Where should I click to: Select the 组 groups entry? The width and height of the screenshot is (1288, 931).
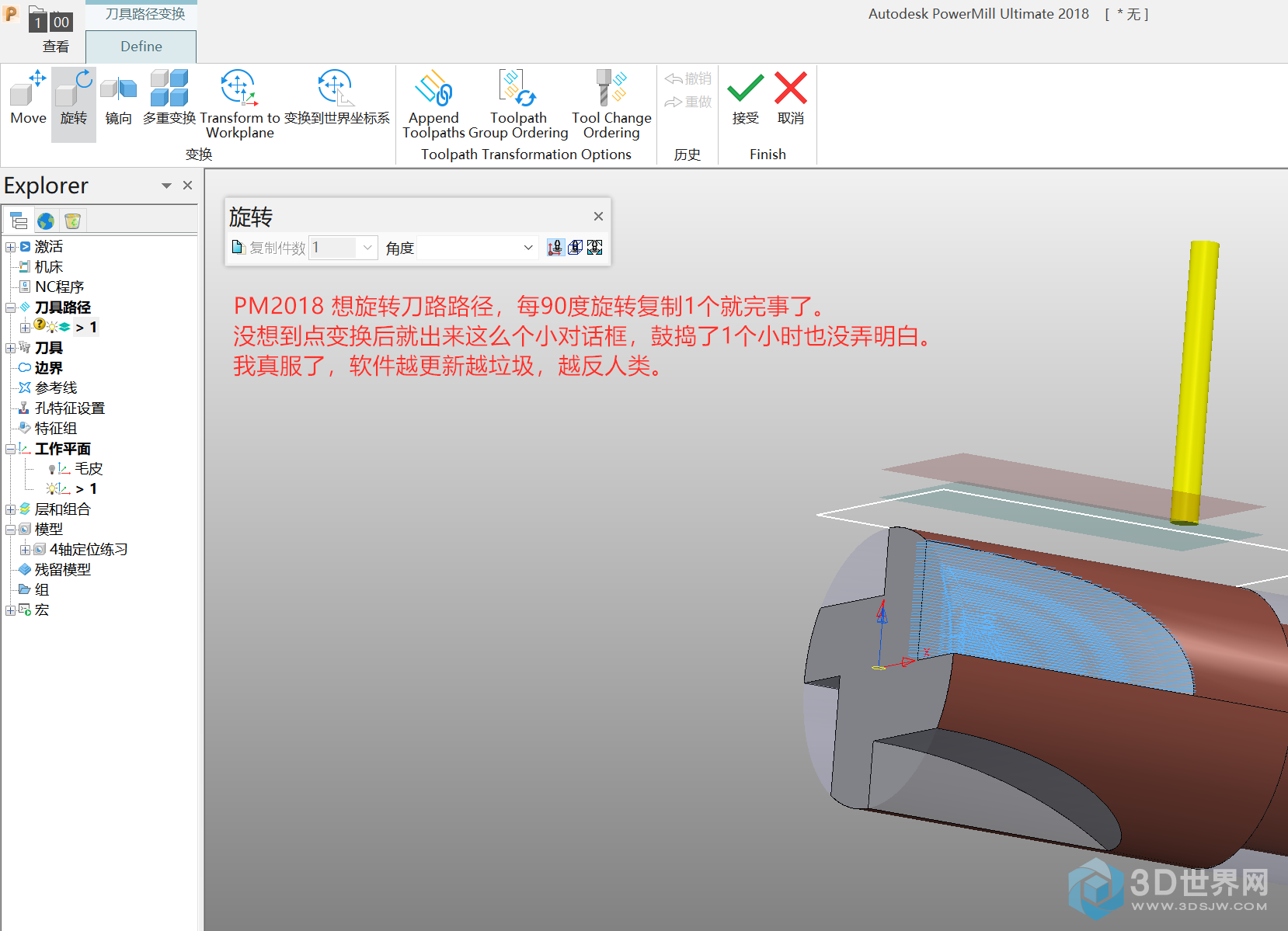(x=41, y=590)
